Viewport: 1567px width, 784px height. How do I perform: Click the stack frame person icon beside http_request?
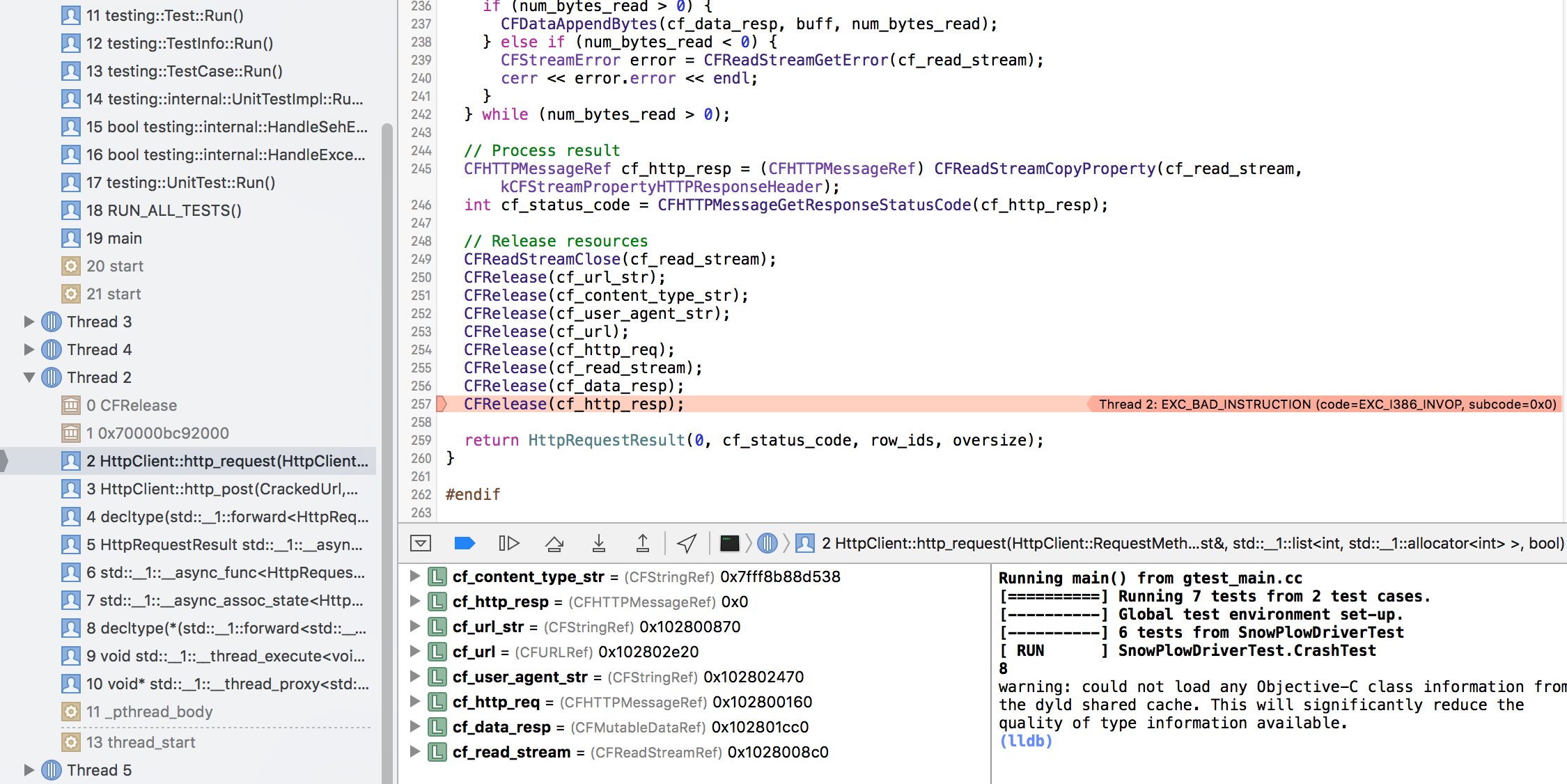click(804, 543)
